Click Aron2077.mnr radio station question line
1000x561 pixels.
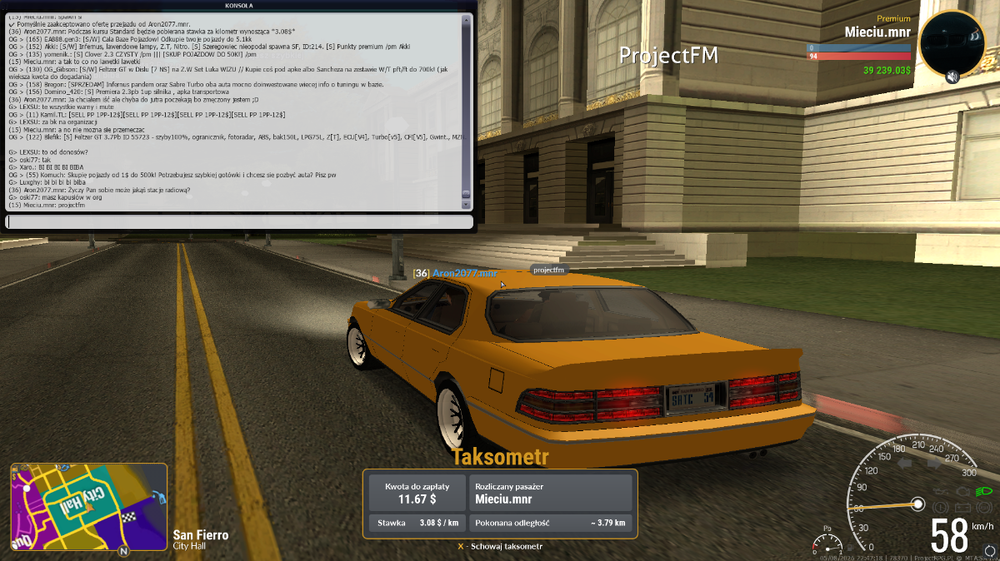pyautogui.click(x=99, y=190)
